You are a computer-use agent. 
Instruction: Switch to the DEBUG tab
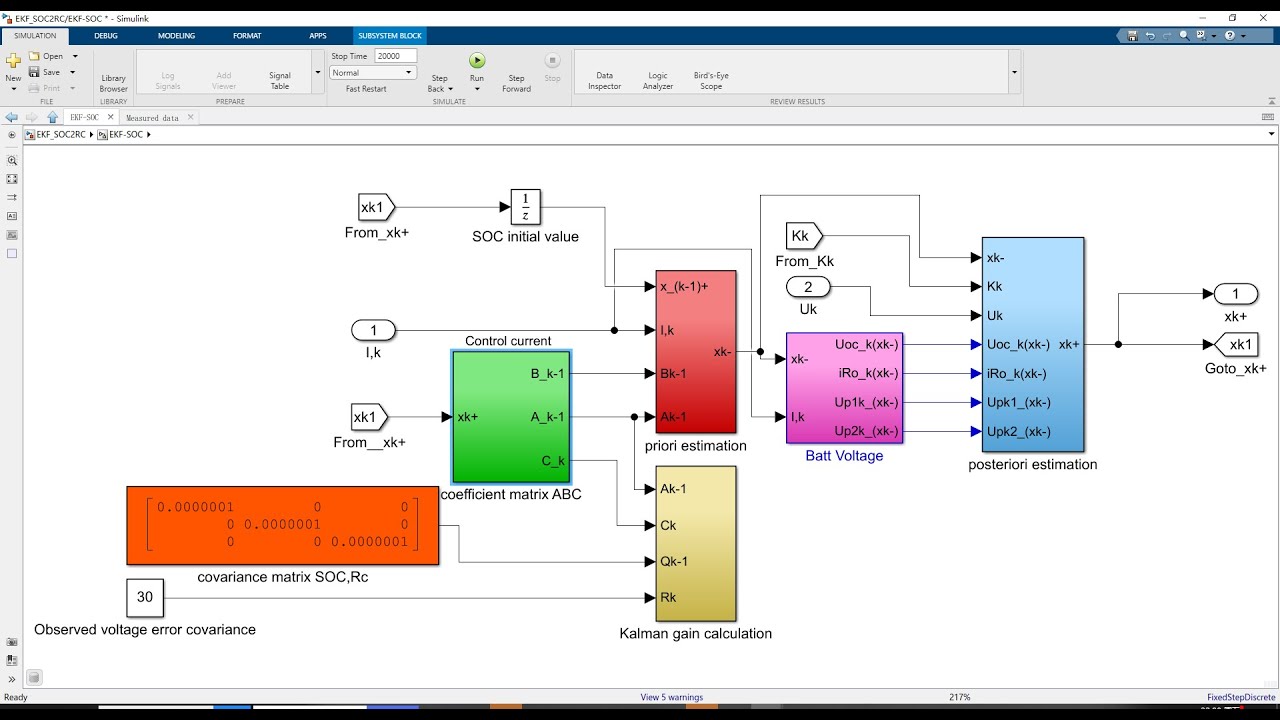pyautogui.click(x=106, y=35)
